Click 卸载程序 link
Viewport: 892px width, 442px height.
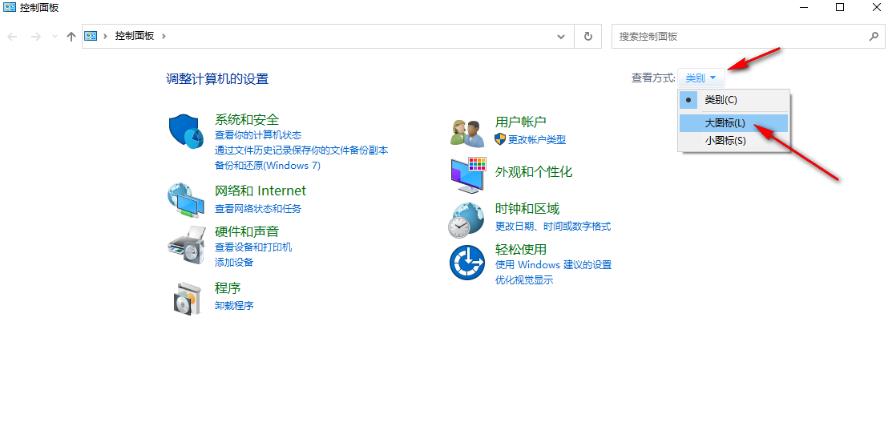(234, 305)
